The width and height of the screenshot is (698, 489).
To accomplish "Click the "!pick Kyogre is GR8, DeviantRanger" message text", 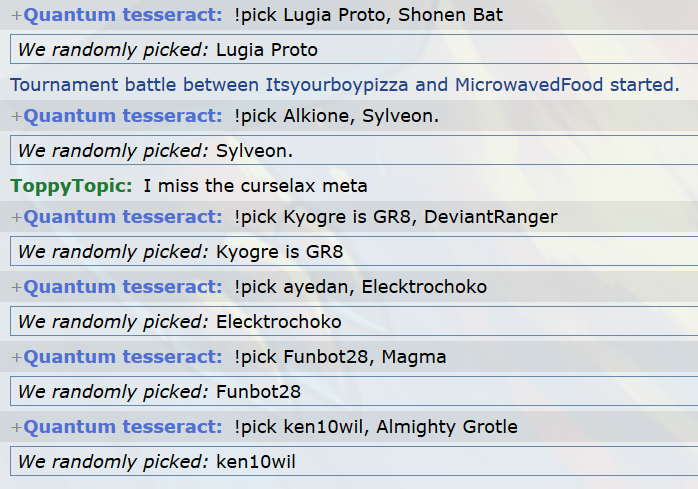I will pos(395,217).
